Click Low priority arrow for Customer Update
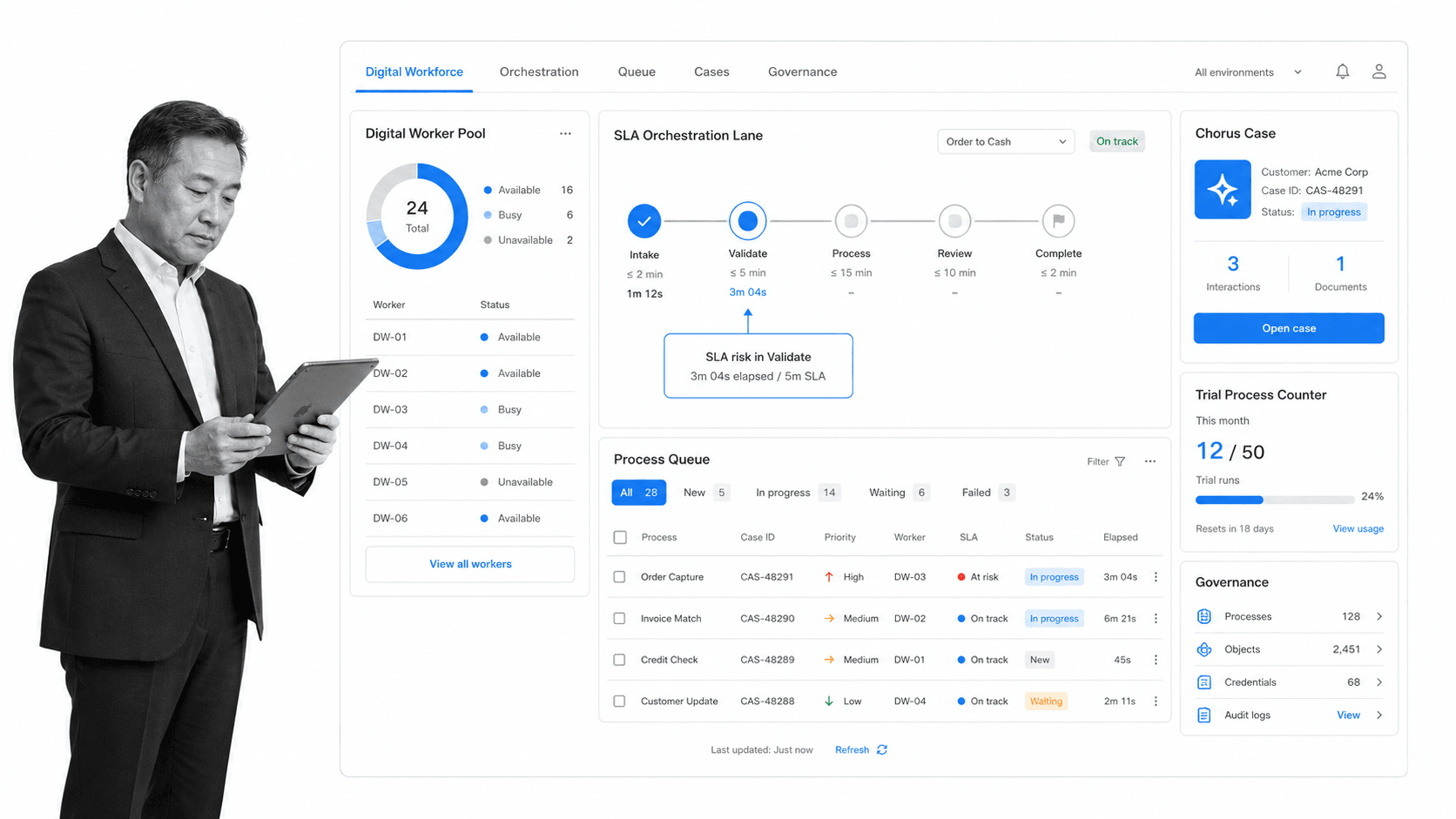The image size is (1456, 819). (828, 702)
